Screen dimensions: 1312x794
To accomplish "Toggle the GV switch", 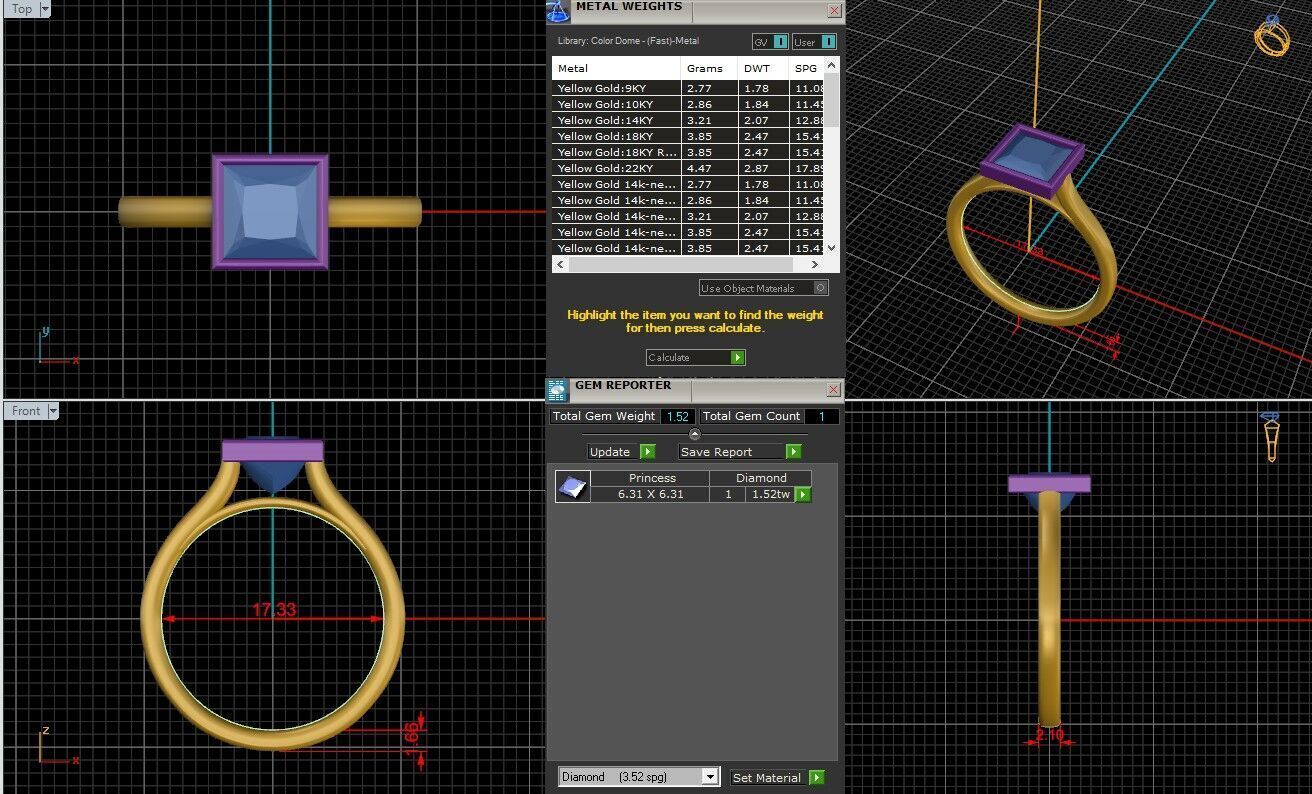I will coord(770,42).
